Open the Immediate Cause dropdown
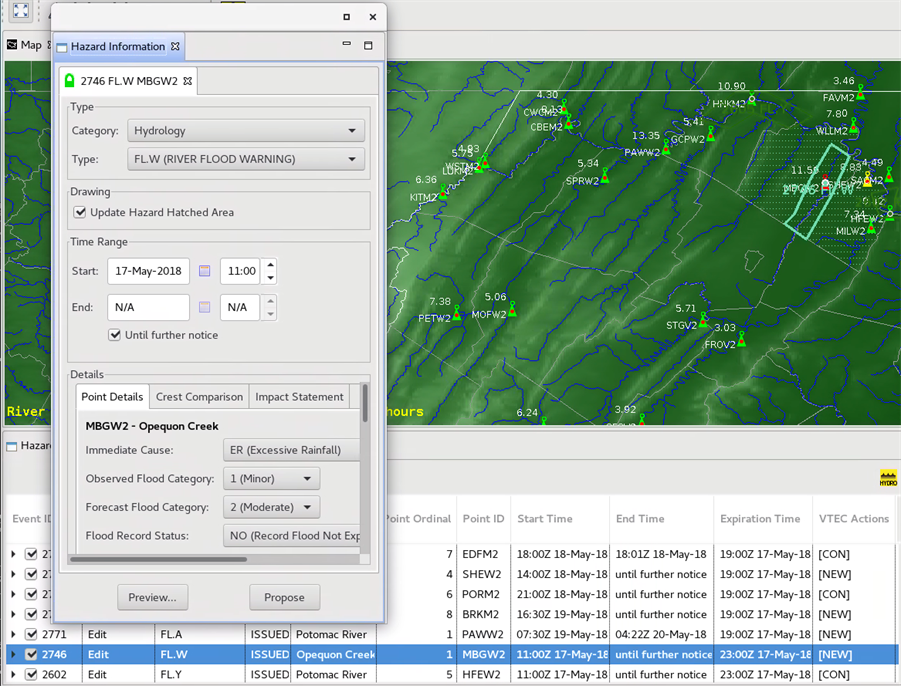901x686 pixels. 291,450
